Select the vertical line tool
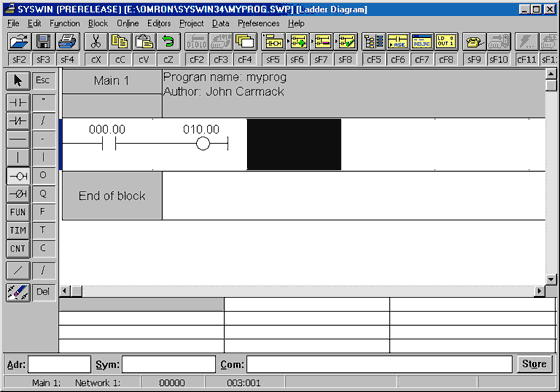 coord(18,157)
